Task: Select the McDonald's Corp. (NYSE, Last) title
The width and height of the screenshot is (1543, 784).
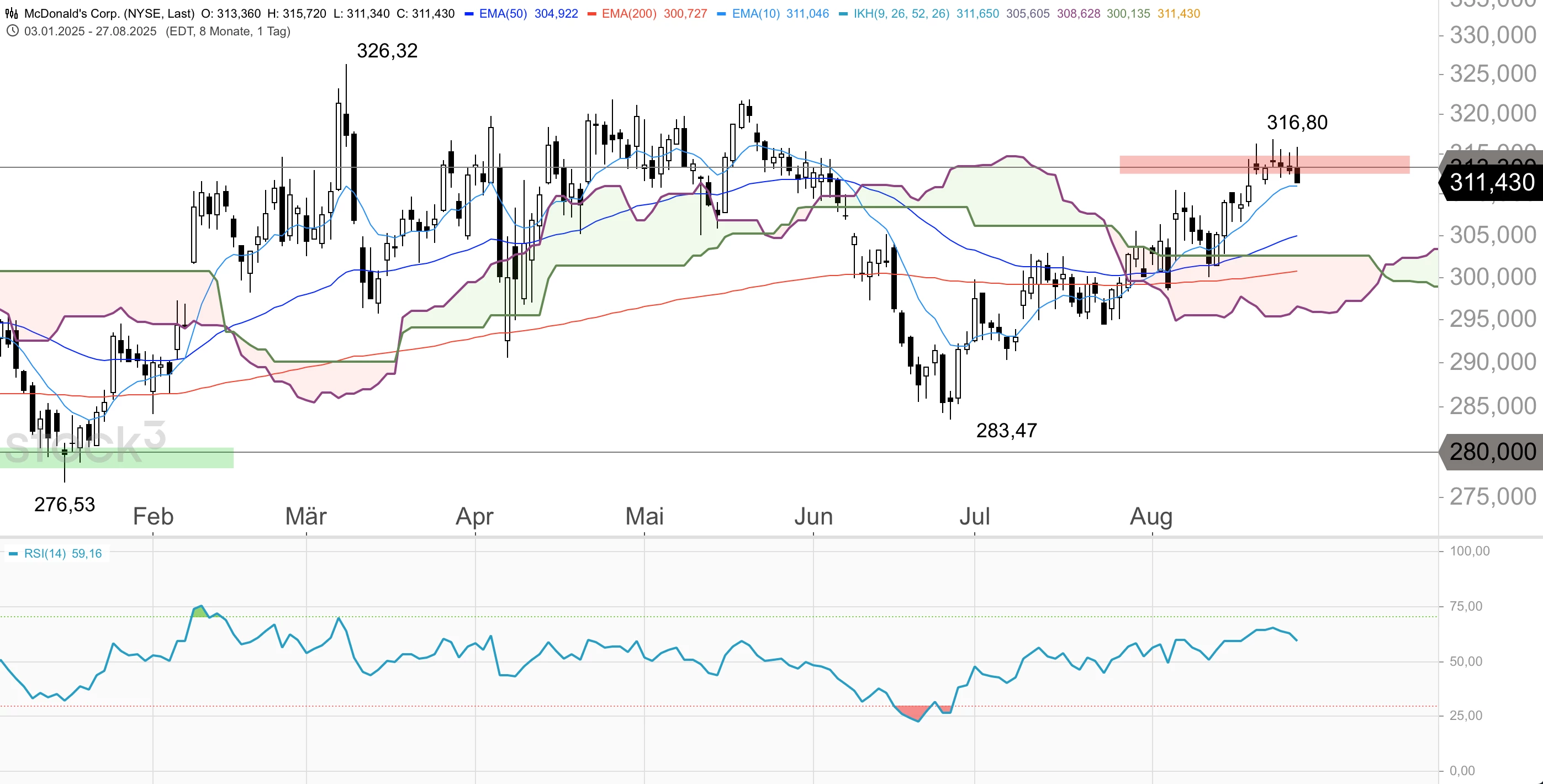Action: point(109,13)
